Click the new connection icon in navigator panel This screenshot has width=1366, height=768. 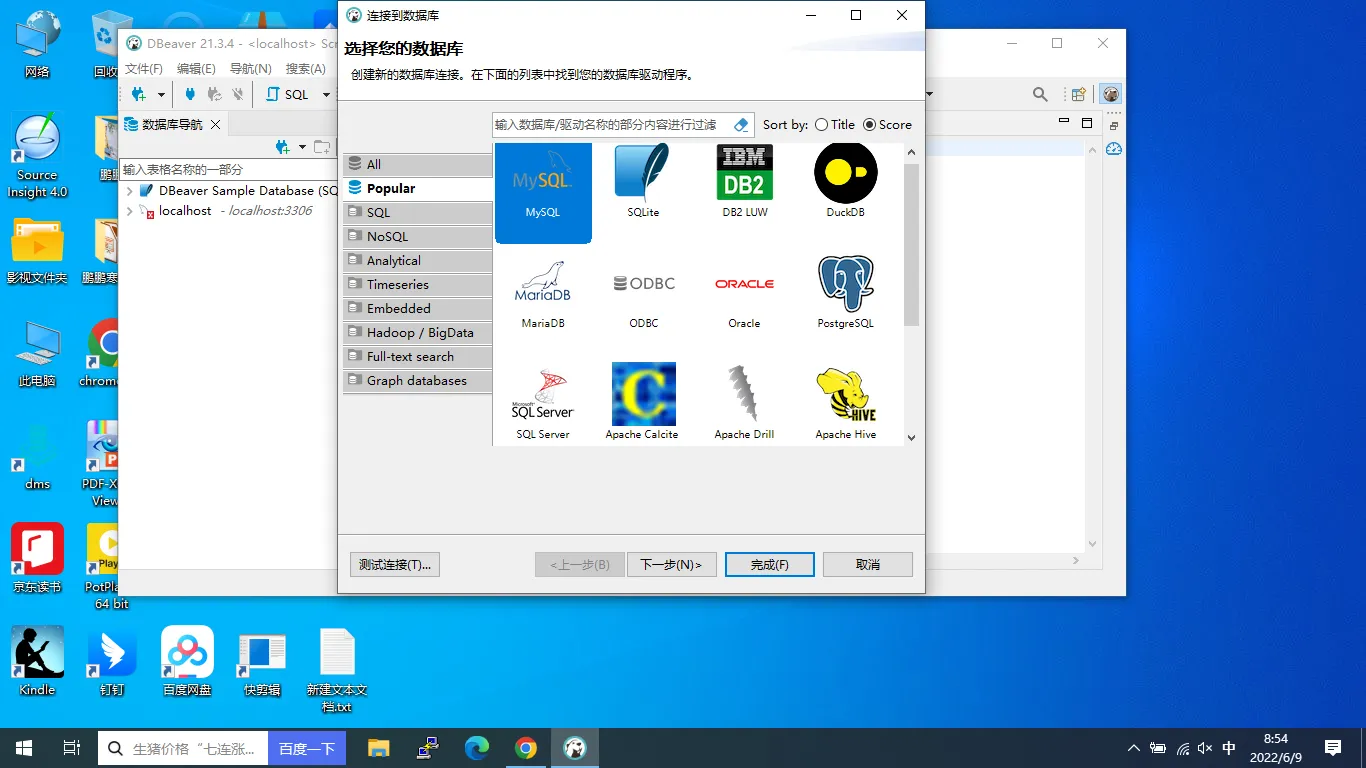[283, 147]
